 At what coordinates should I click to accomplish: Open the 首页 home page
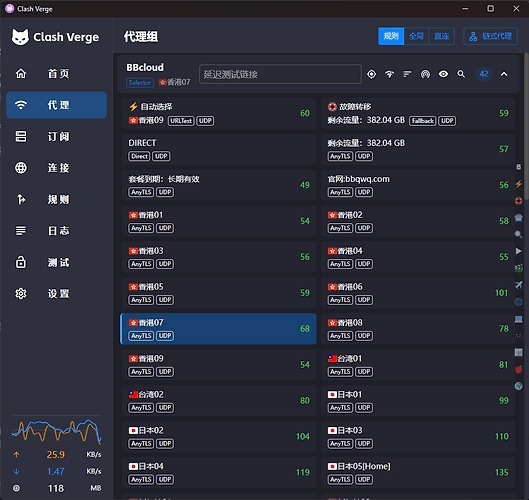(56, 74)
